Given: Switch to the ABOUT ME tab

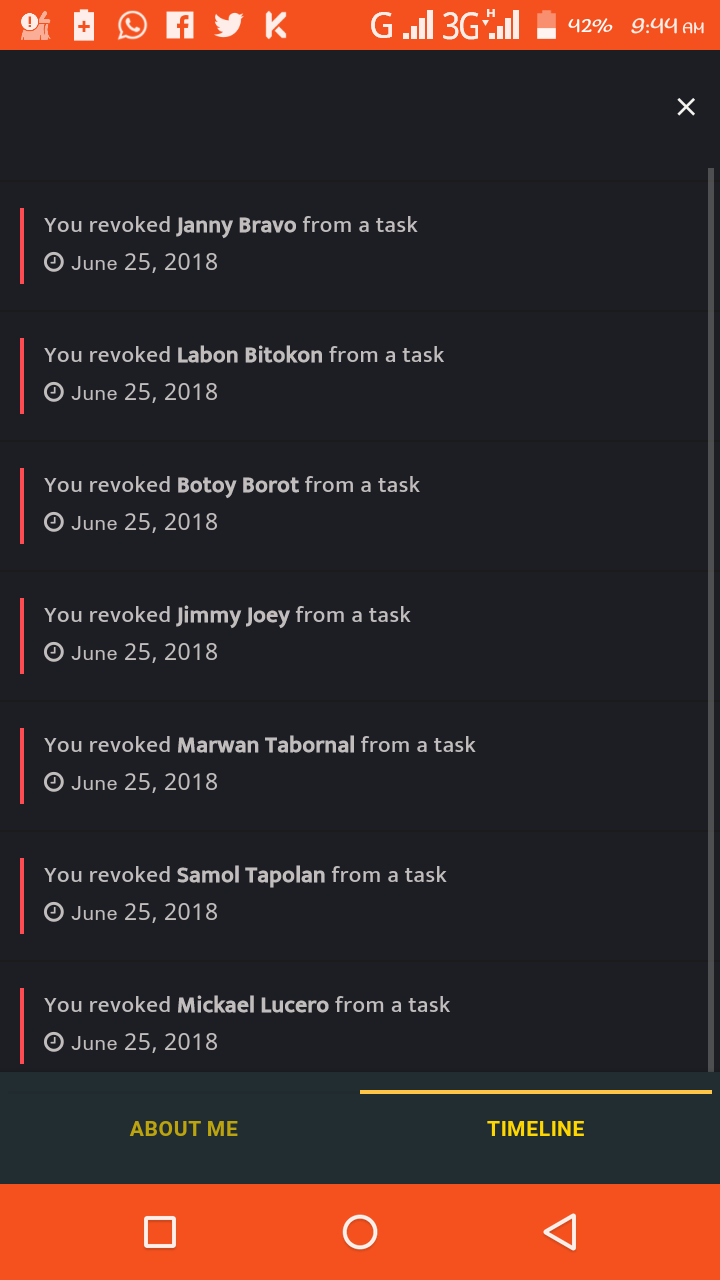Looking at the screenshot, I should 184,1129.
